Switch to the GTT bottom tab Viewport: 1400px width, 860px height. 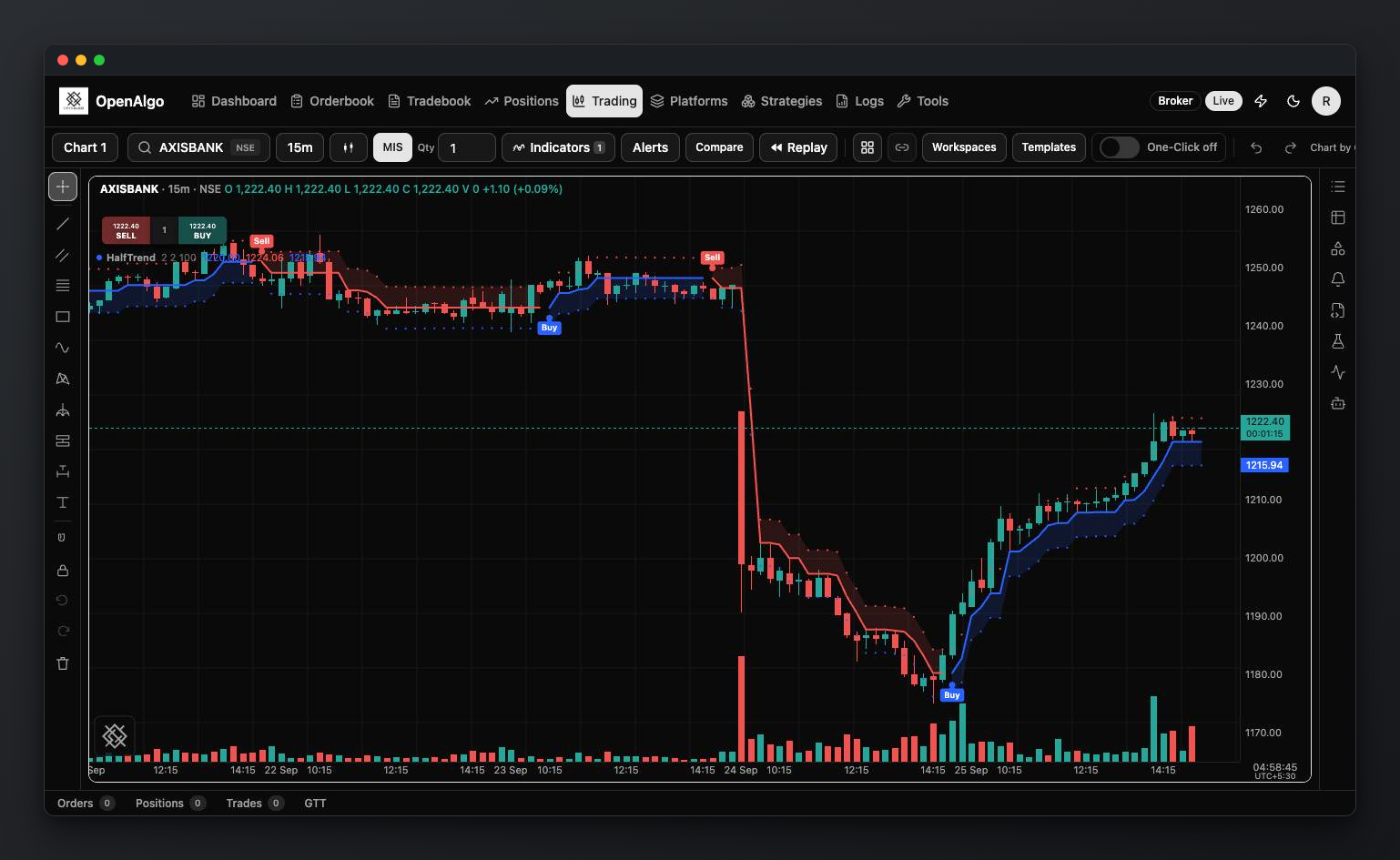pyautogui.click(x=315, y=804)
